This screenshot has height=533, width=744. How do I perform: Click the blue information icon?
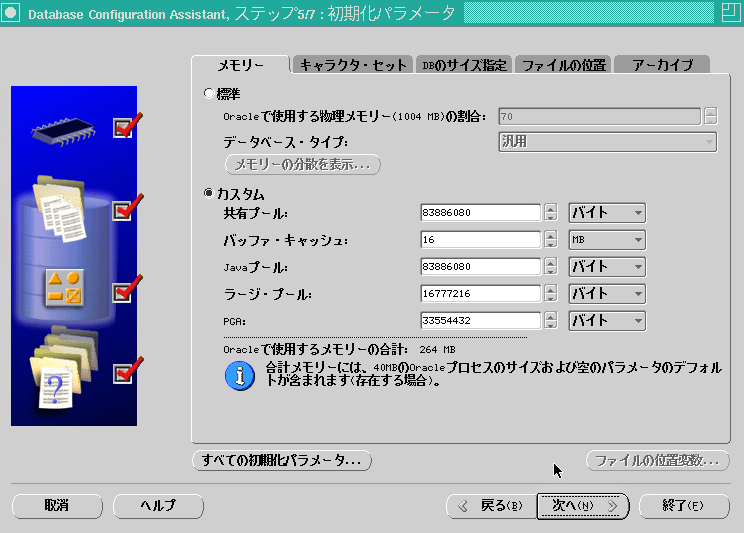[239, 375]
